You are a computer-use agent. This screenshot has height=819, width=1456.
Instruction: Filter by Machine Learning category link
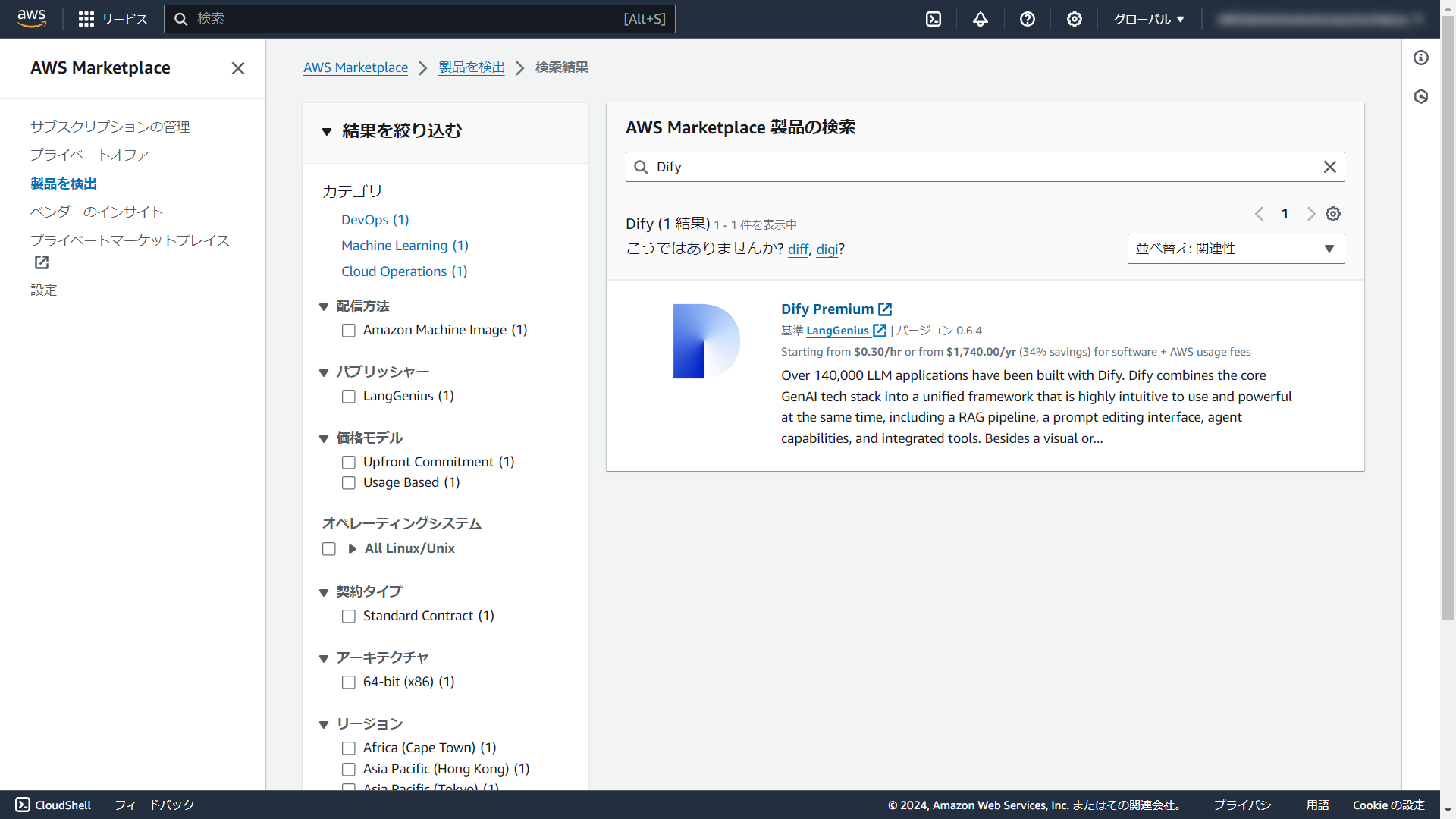[x=404, y=246]
